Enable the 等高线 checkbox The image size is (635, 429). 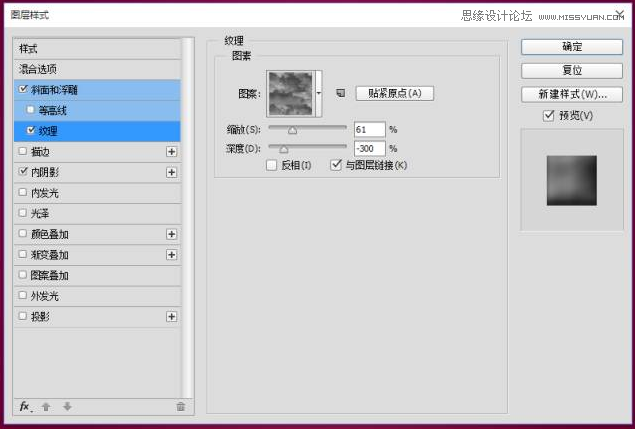pos(30,110)
